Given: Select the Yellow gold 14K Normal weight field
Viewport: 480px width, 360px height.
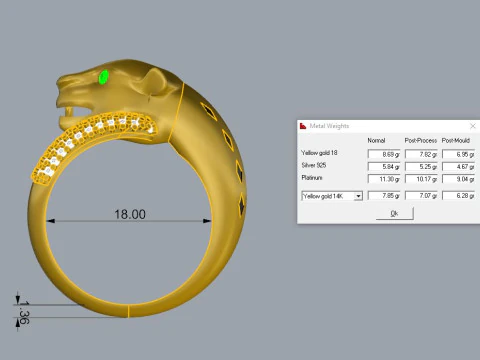Looking at the screenshot, I should [x=384, y=196].
